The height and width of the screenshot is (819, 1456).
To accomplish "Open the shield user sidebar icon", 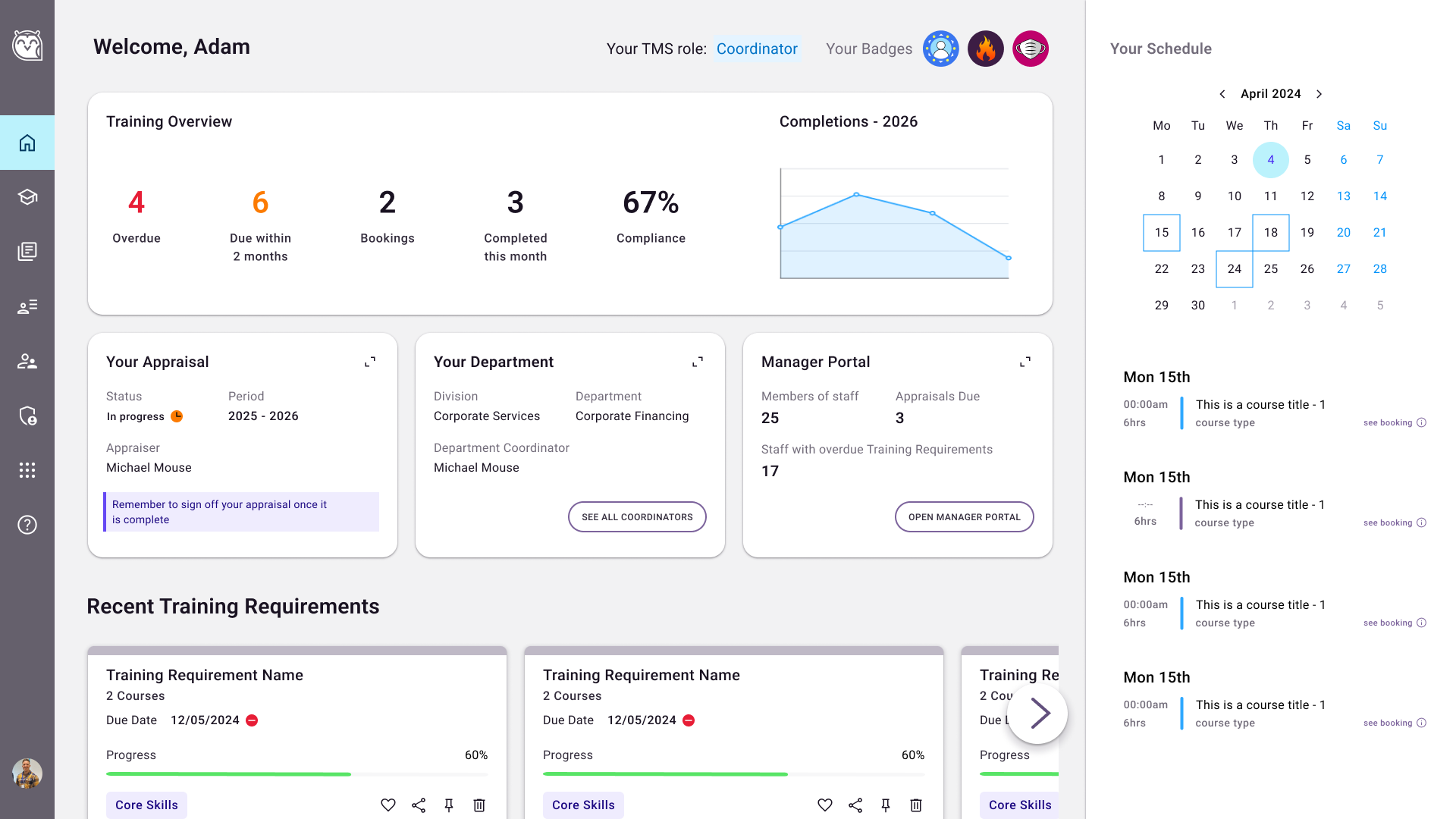I will pyautogui.click(x=27, y=416).
